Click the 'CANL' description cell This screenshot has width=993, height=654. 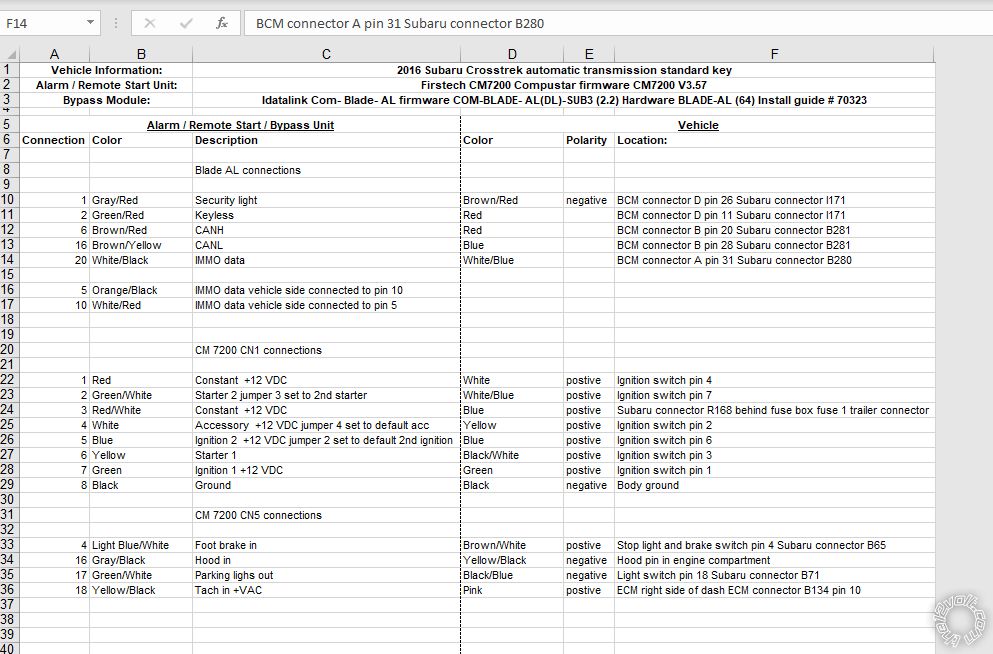326,245
